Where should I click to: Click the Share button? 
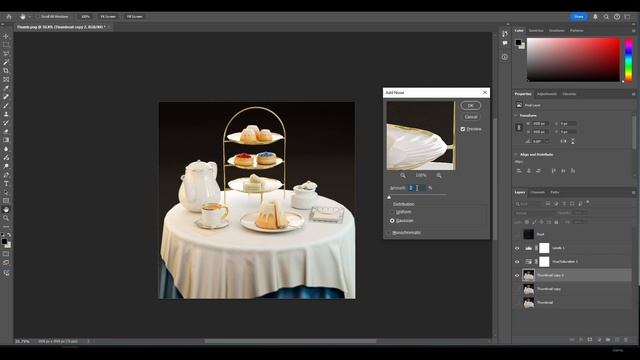tap(578, 17)
